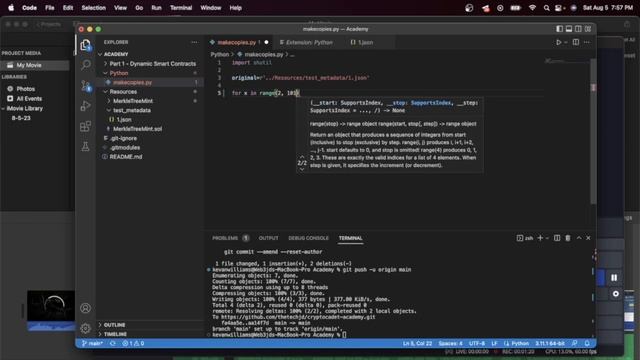This screenshot has height=360, width=640.
Task: Open editor More Actions ellipsis
Action: [587, 42]
